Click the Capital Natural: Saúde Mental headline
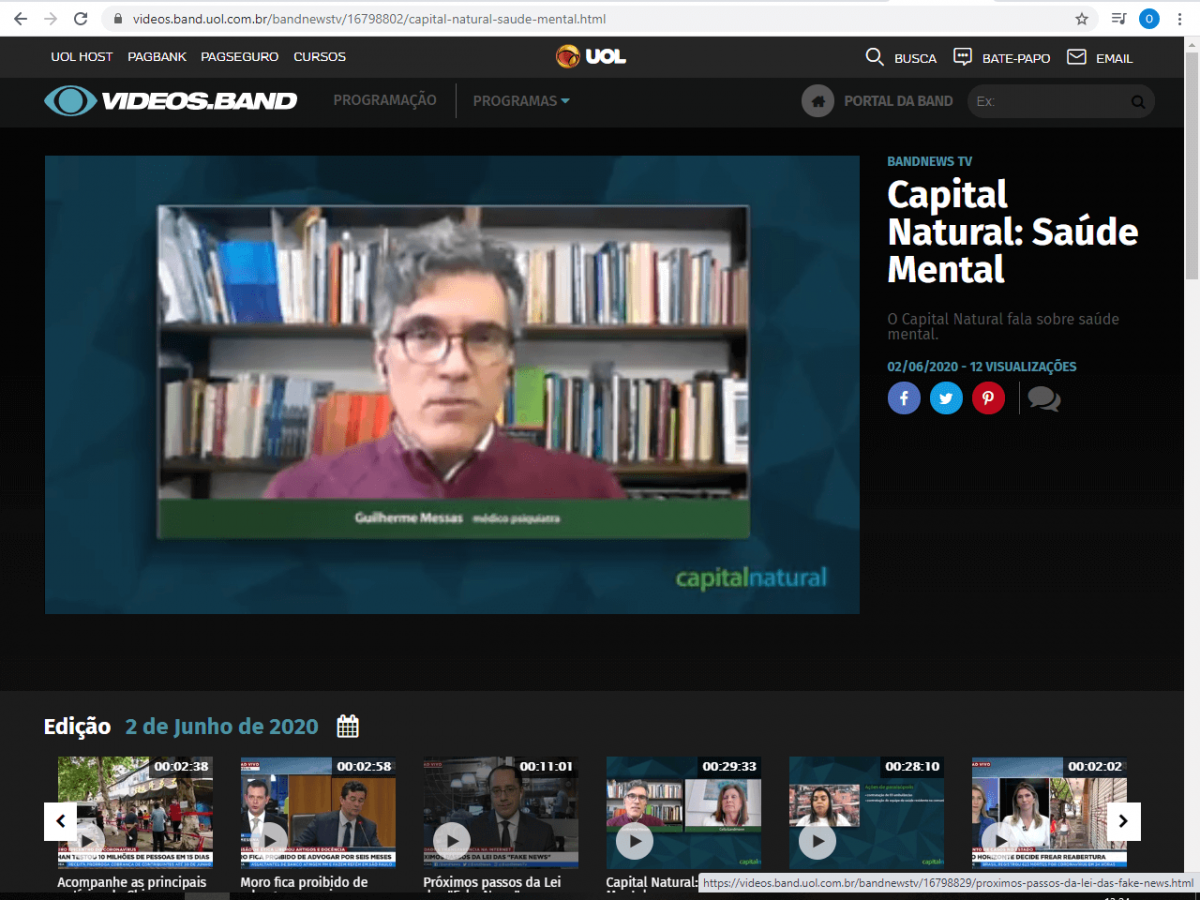1200x900 pixels. pyautogui.click(x=1013, y=231)
